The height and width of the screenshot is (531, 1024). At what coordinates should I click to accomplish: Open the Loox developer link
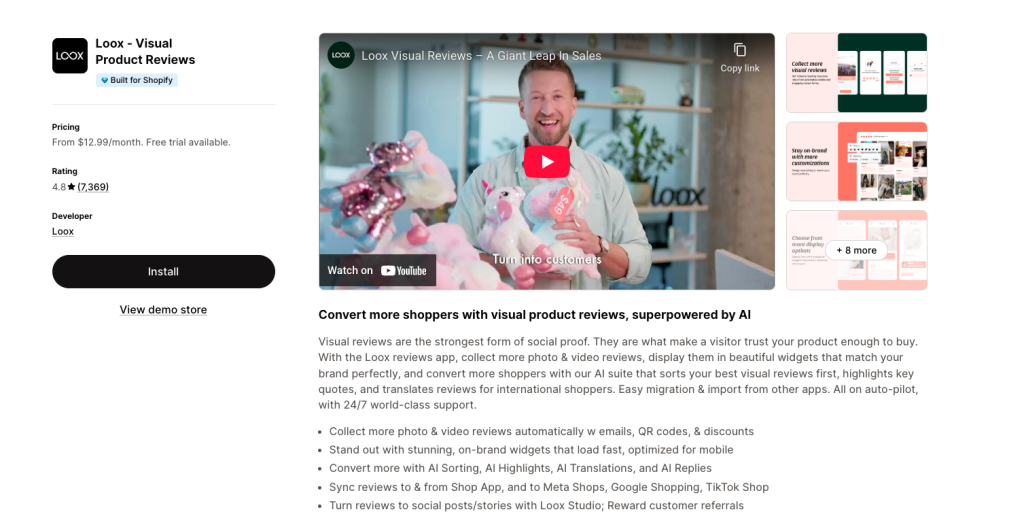[63, 231]
